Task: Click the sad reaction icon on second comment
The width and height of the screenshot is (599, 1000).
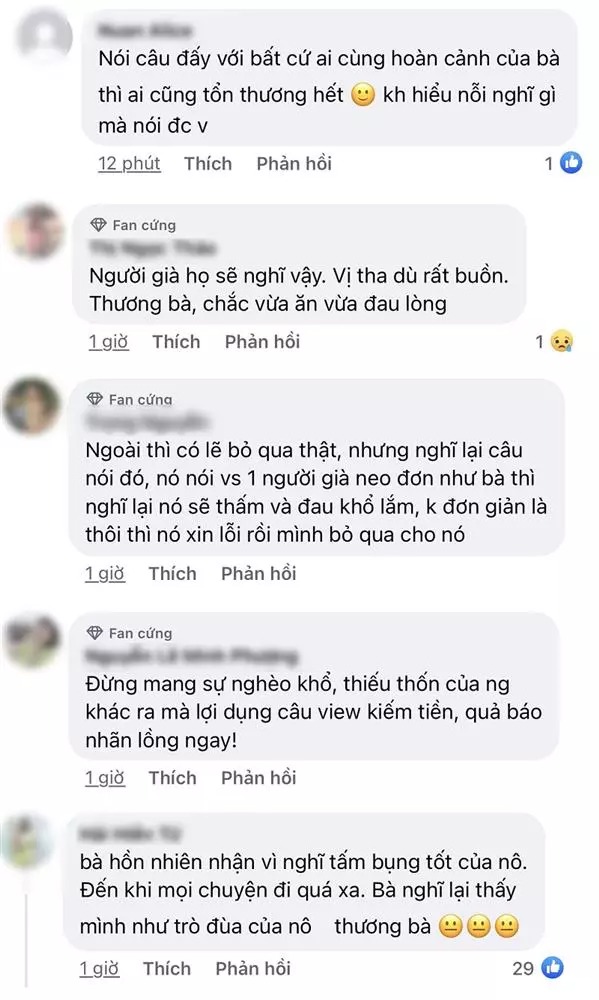Action: (562, 342)
